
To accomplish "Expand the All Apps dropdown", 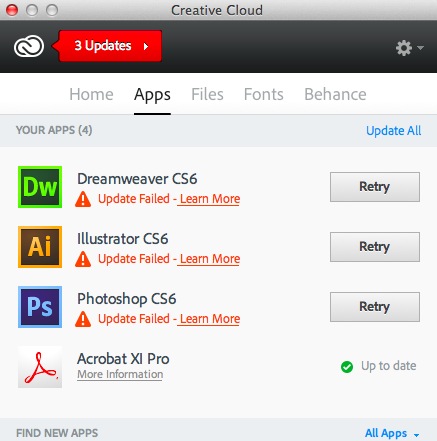I will pyautogui.click(x=392, y=433).
